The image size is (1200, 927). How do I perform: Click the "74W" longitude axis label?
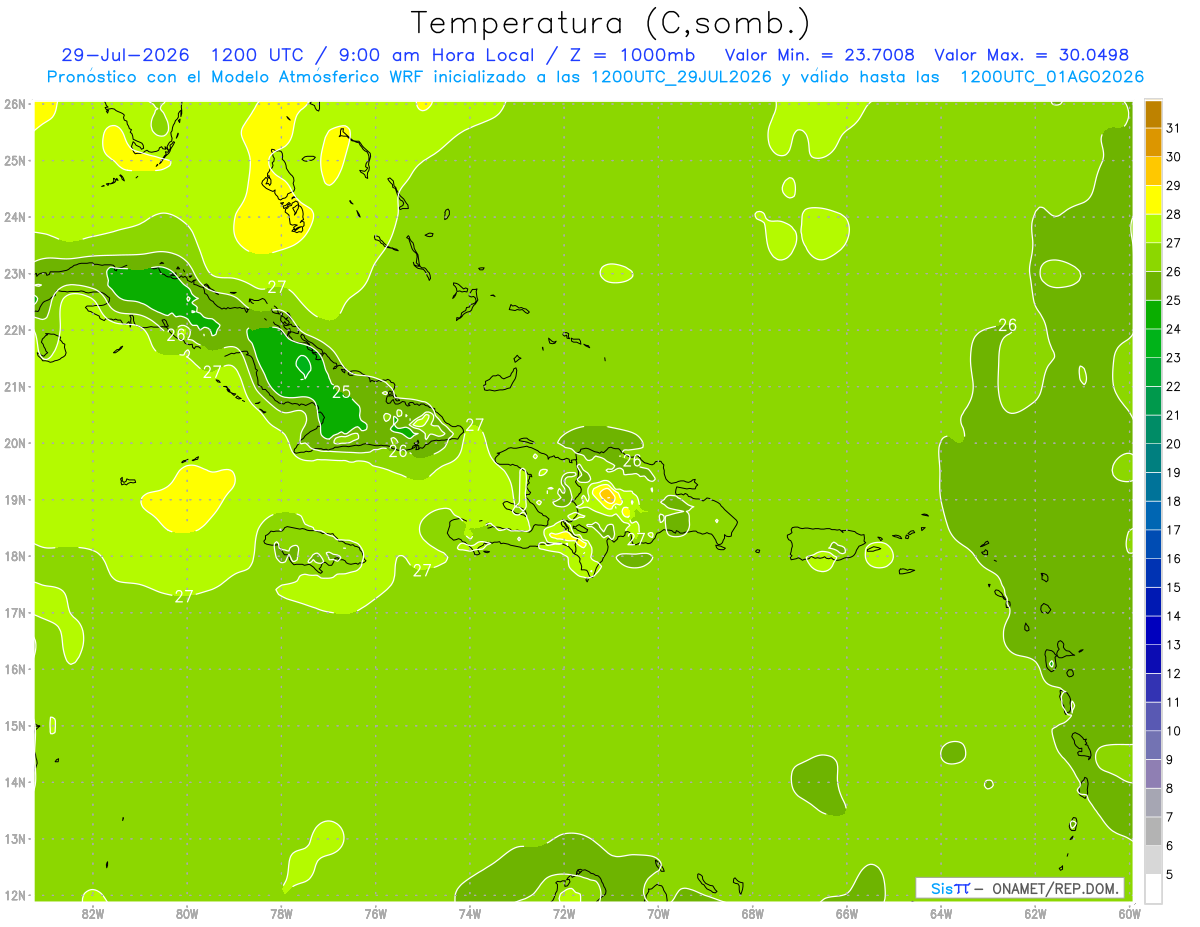coord(469,913)
